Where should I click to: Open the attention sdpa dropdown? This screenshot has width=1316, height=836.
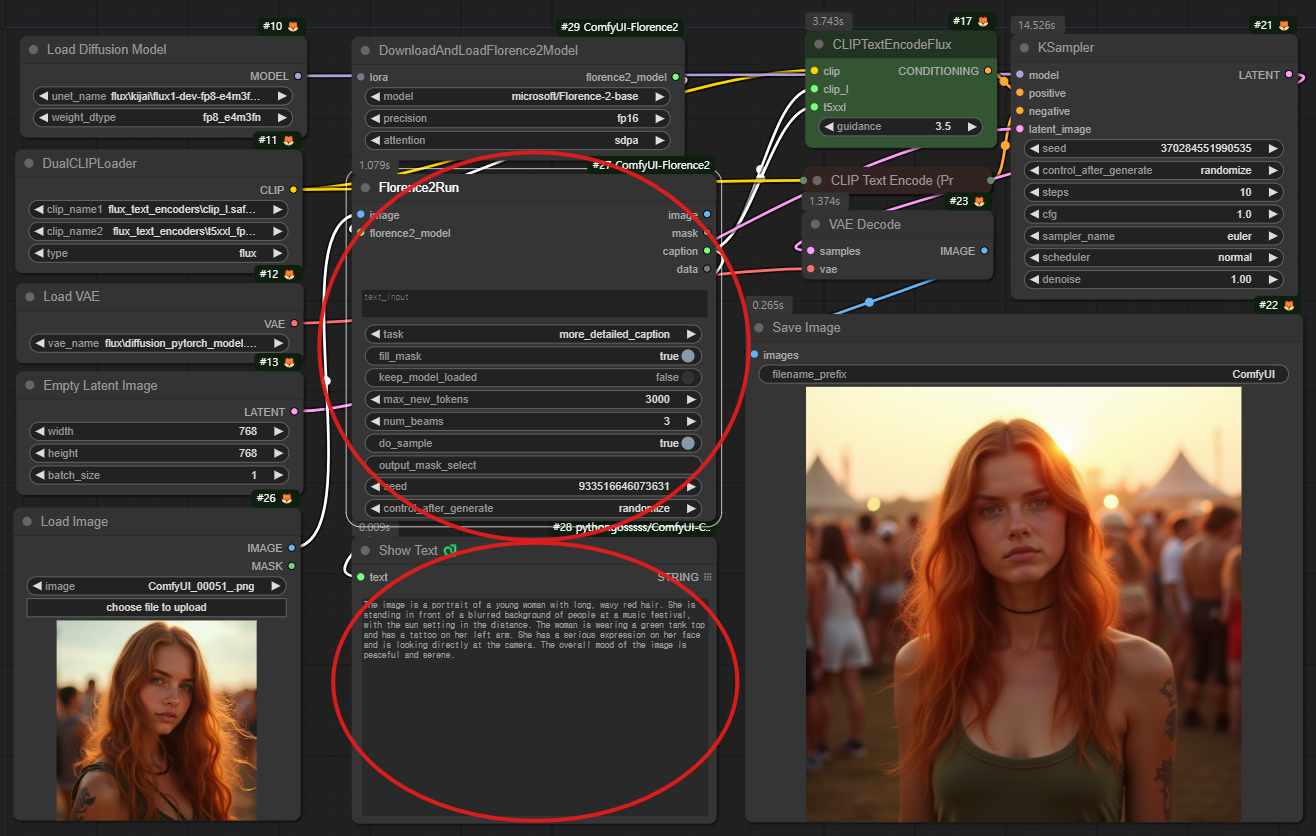518,140
